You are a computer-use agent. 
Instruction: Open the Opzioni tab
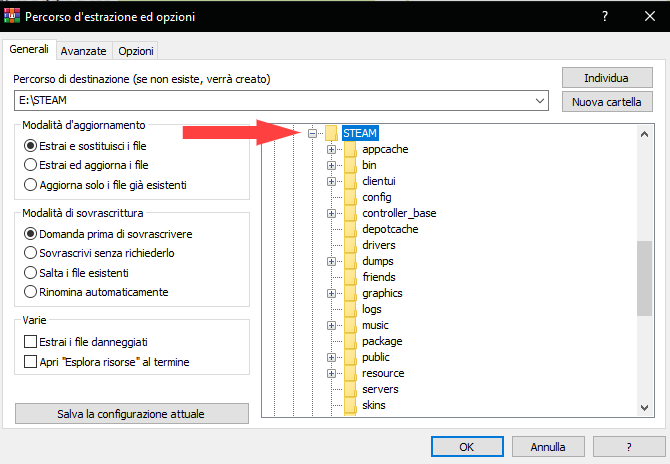[x=135, y=51]
